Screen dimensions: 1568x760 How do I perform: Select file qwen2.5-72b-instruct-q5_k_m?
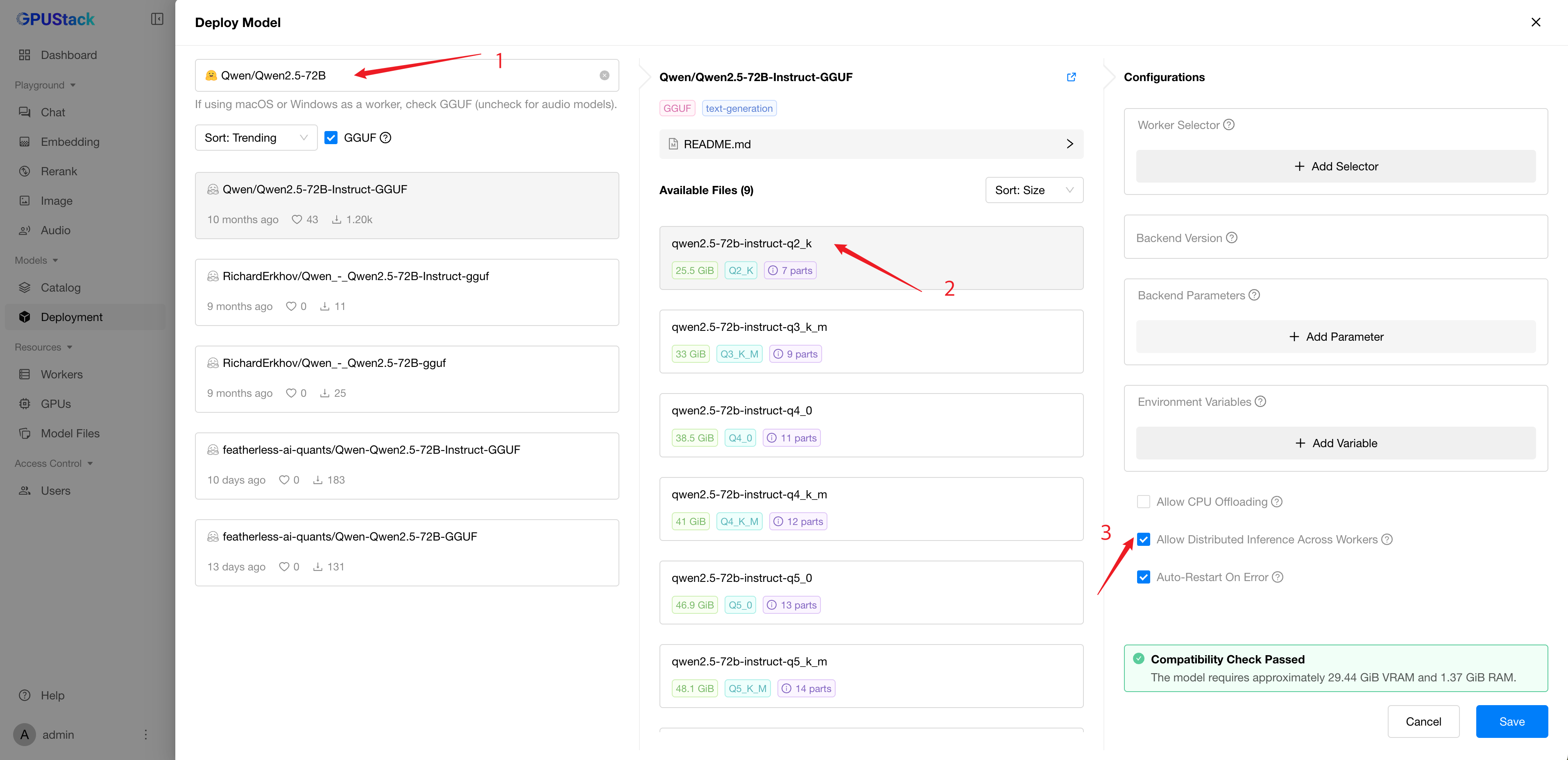click(871, 676)
